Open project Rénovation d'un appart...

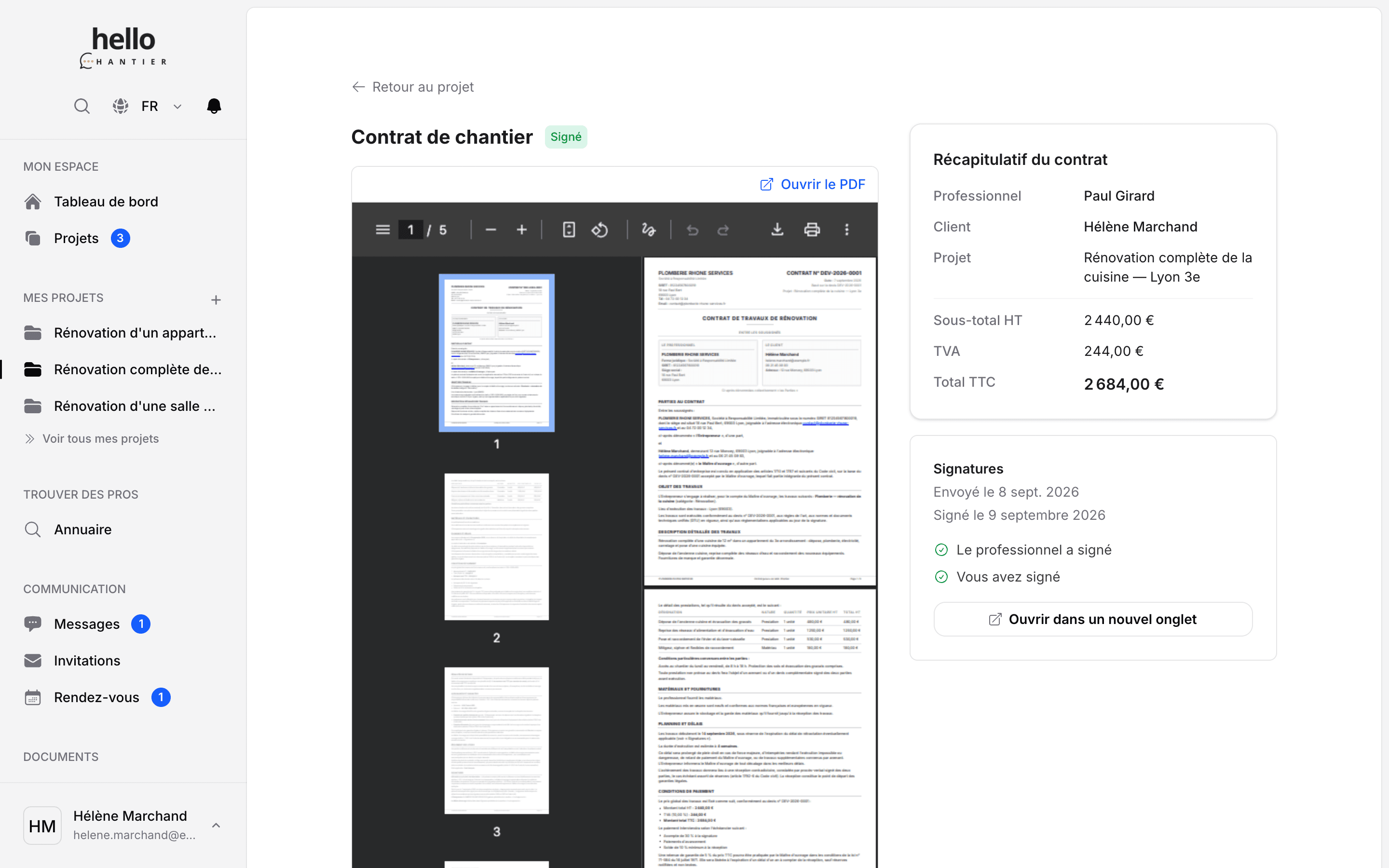123,333
